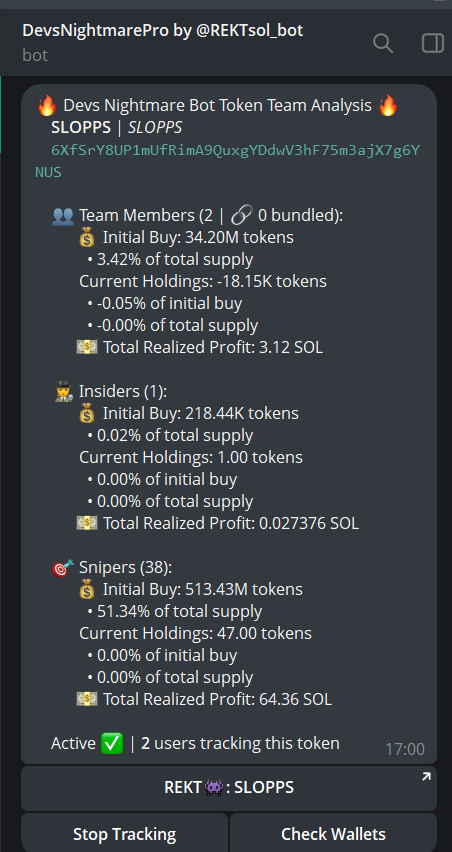The height and width of the screenshot is (852, 452).
Task: Click the bold SLOPPS token name
Action: 81,128
